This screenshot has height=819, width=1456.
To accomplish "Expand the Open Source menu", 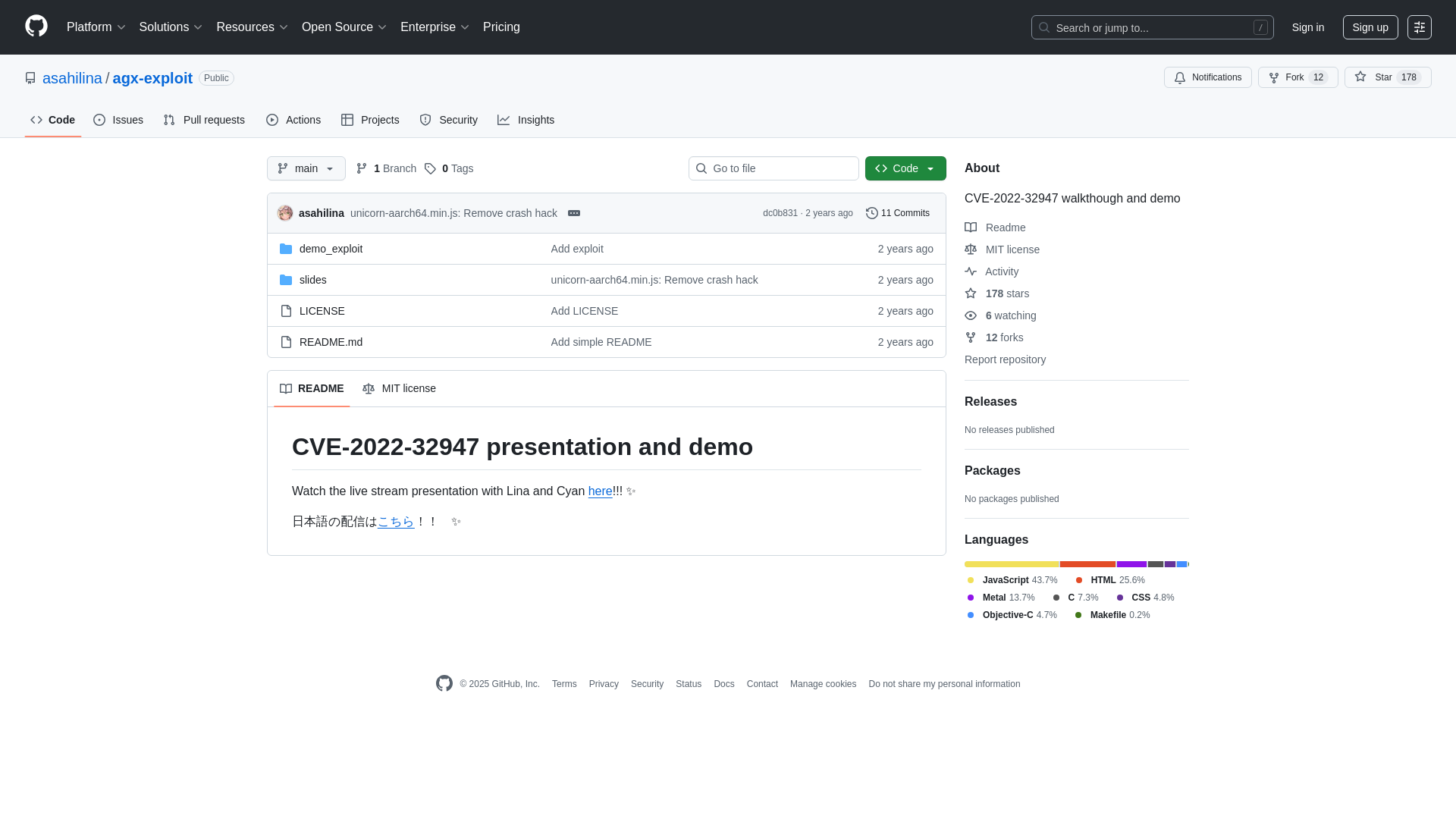I will (x=345, y=27).
